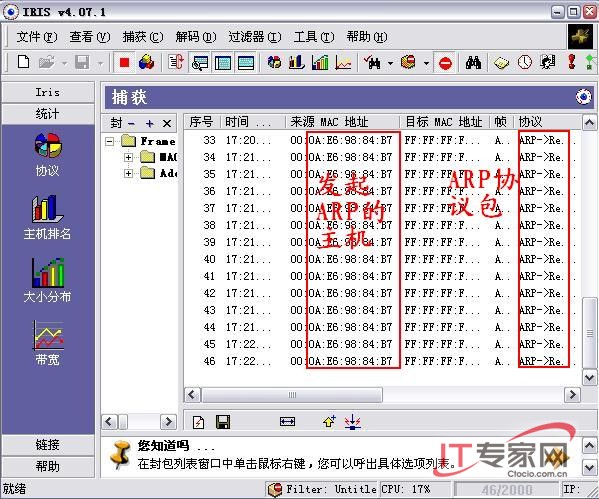This screenshot has width=599, height=499.
Task: Stop capture with the red square button
Action: 124,62
